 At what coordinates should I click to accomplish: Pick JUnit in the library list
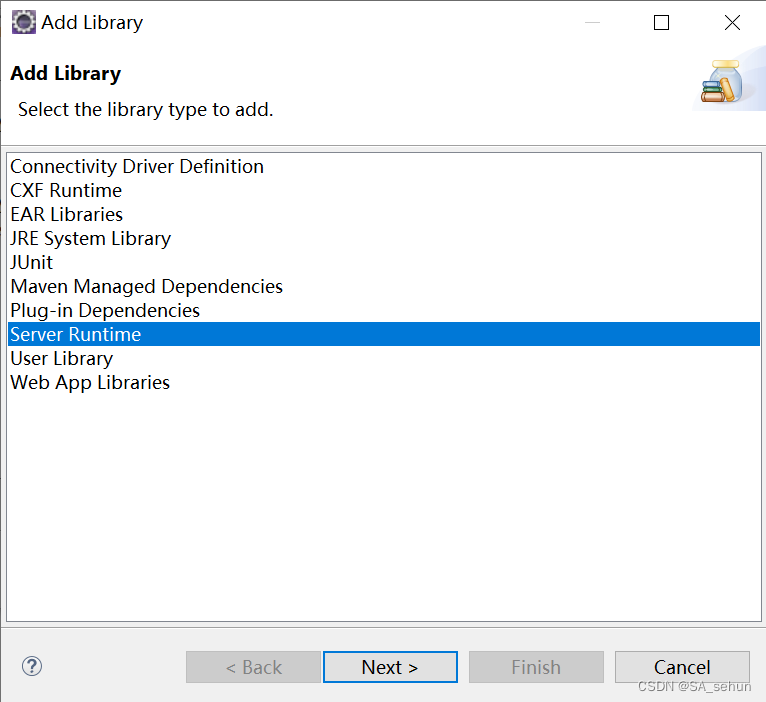click(x=31, y=263)
